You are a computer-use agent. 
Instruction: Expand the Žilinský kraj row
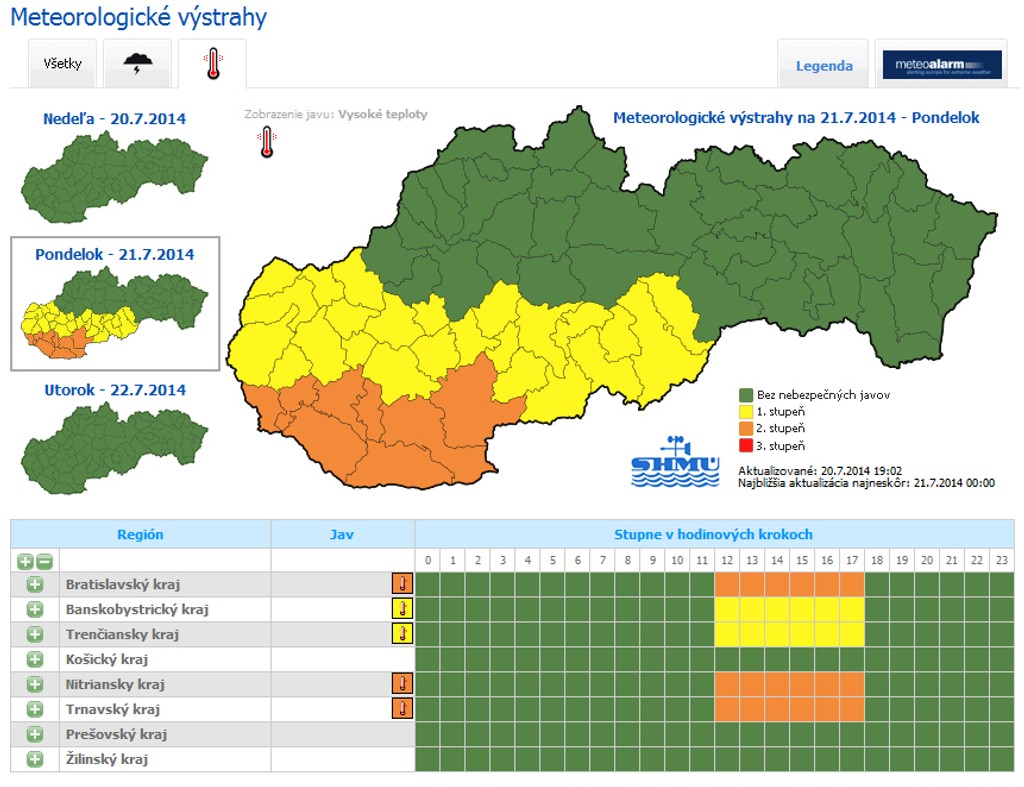pyautogui.click(x=35, y=759)
